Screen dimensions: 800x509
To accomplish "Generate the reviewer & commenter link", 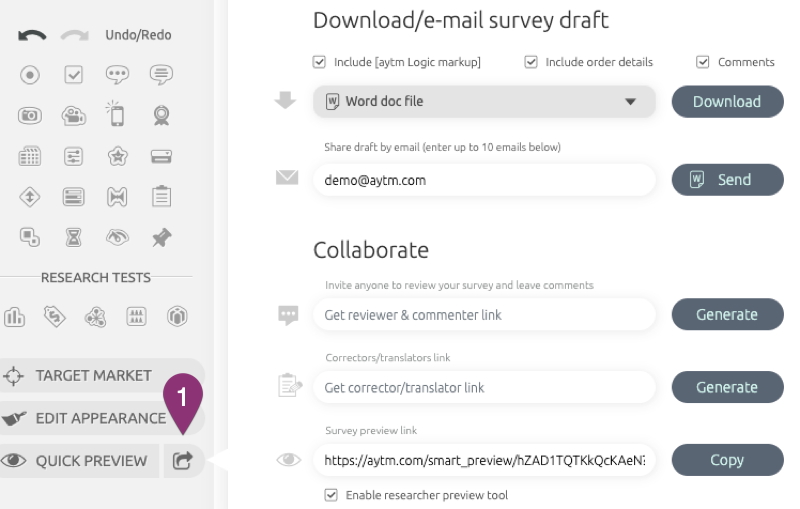I will [728, 315].
